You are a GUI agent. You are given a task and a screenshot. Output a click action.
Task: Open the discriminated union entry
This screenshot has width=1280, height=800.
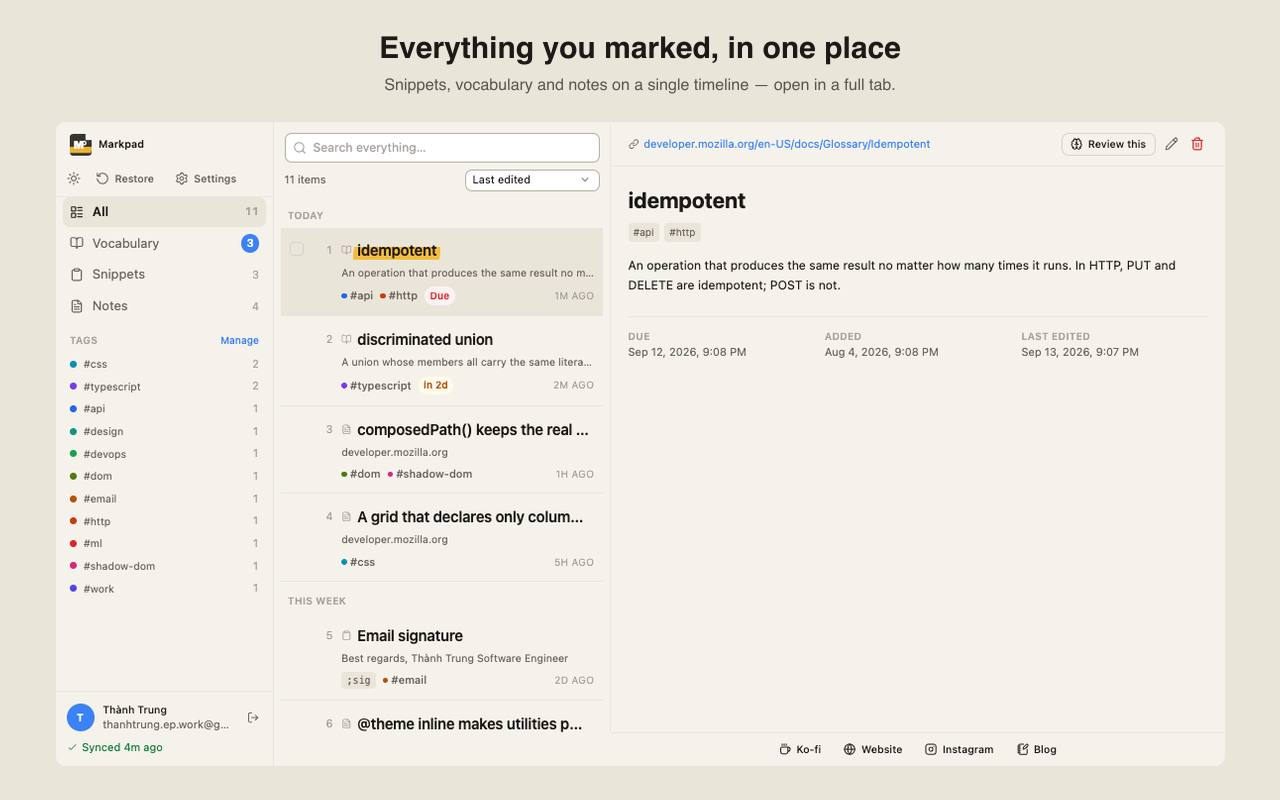pyautogui.click(x=442, y=361)
